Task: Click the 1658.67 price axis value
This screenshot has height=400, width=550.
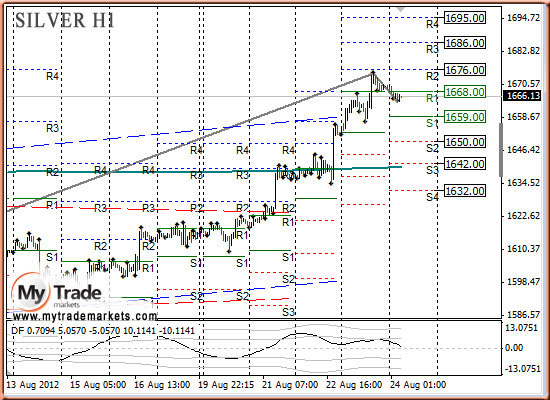Action: tap(524, 116)
